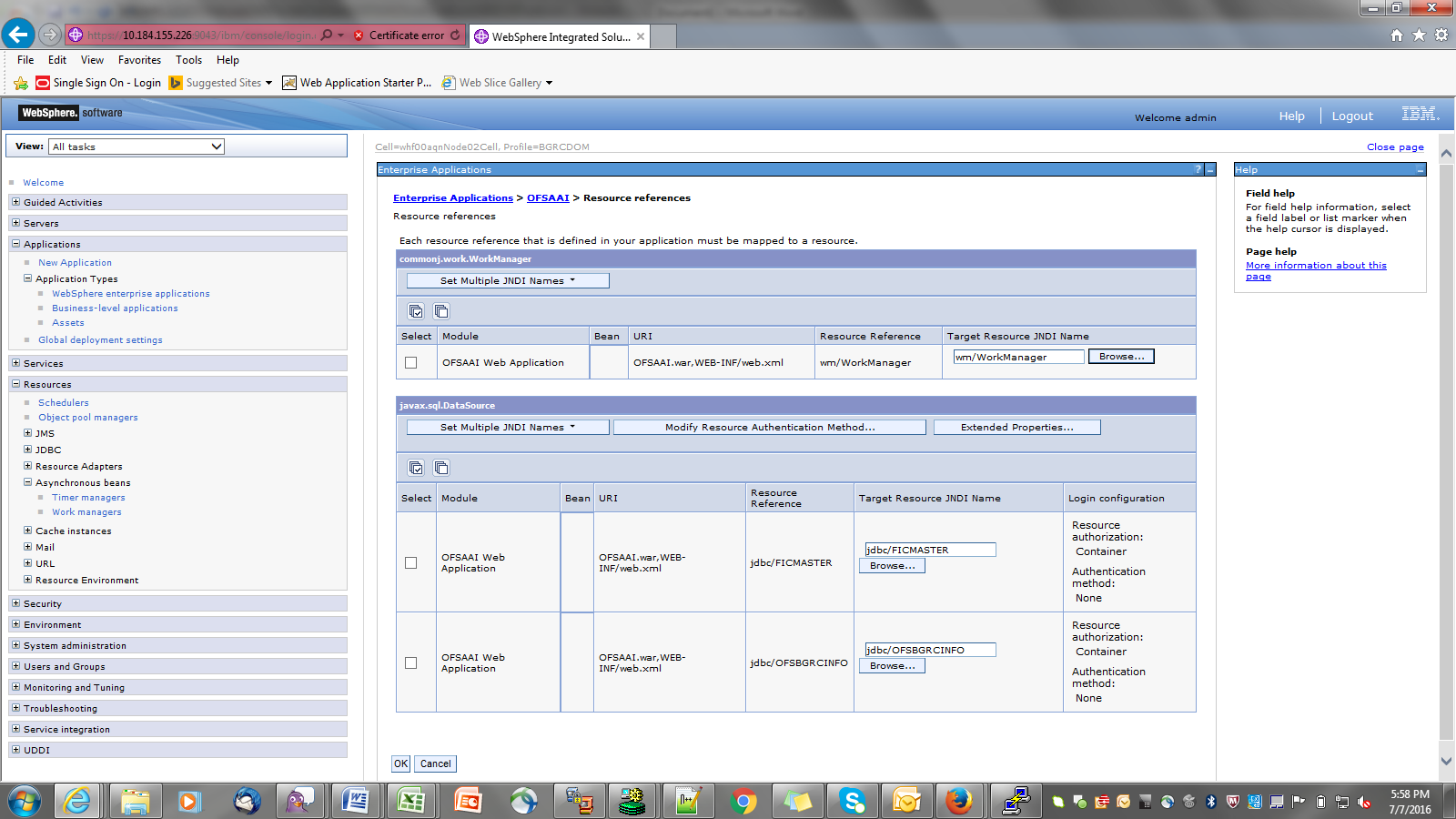Open Skype from the taskbar
Viewport: 1456px width, 819px height.
(854, 801)
